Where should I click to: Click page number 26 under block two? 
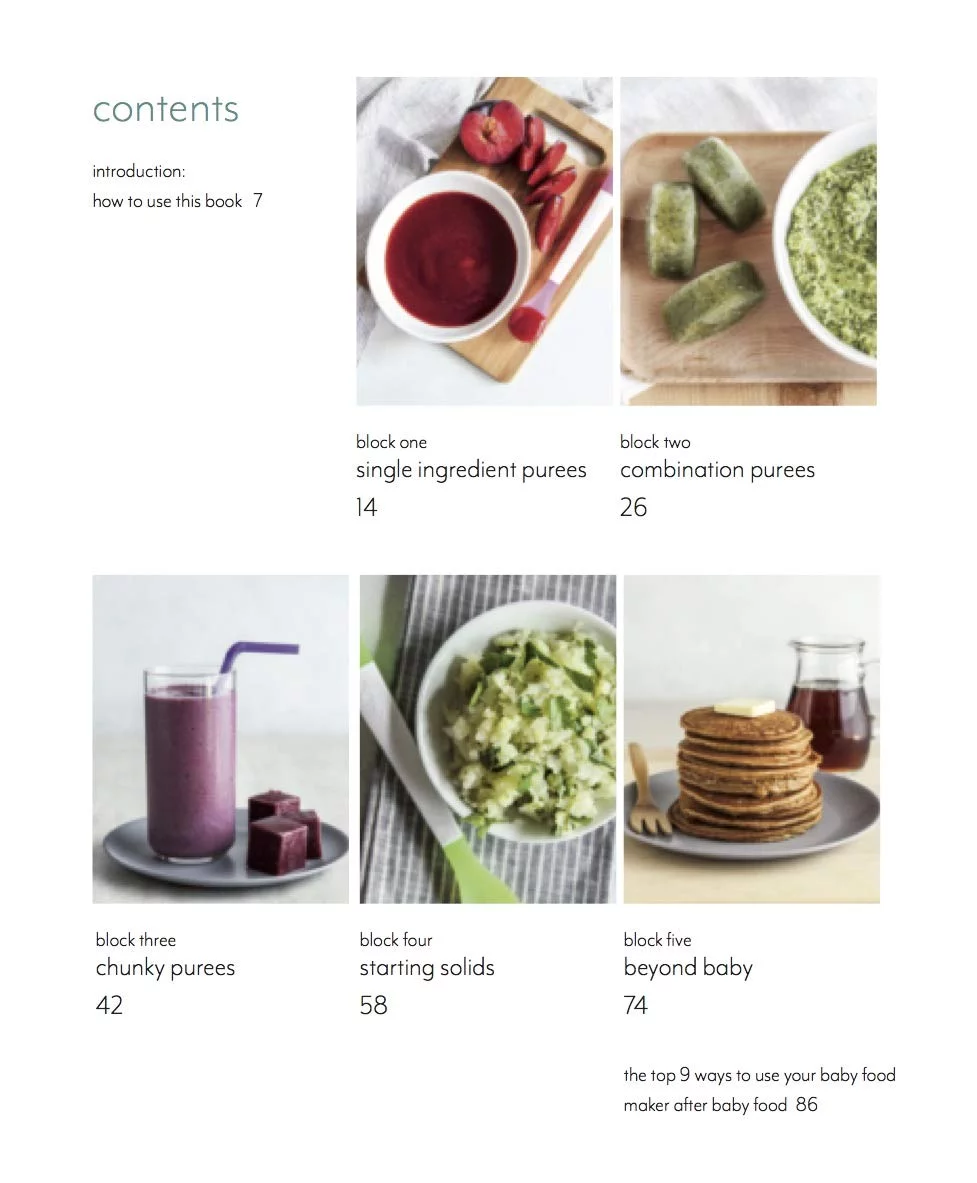click(x=634, y=507)
